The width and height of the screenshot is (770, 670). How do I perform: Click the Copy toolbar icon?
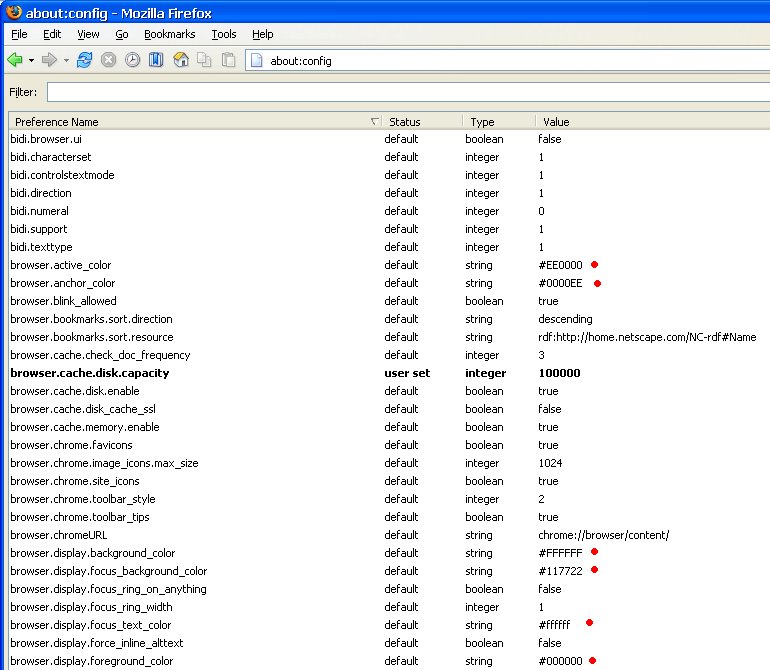204,60
